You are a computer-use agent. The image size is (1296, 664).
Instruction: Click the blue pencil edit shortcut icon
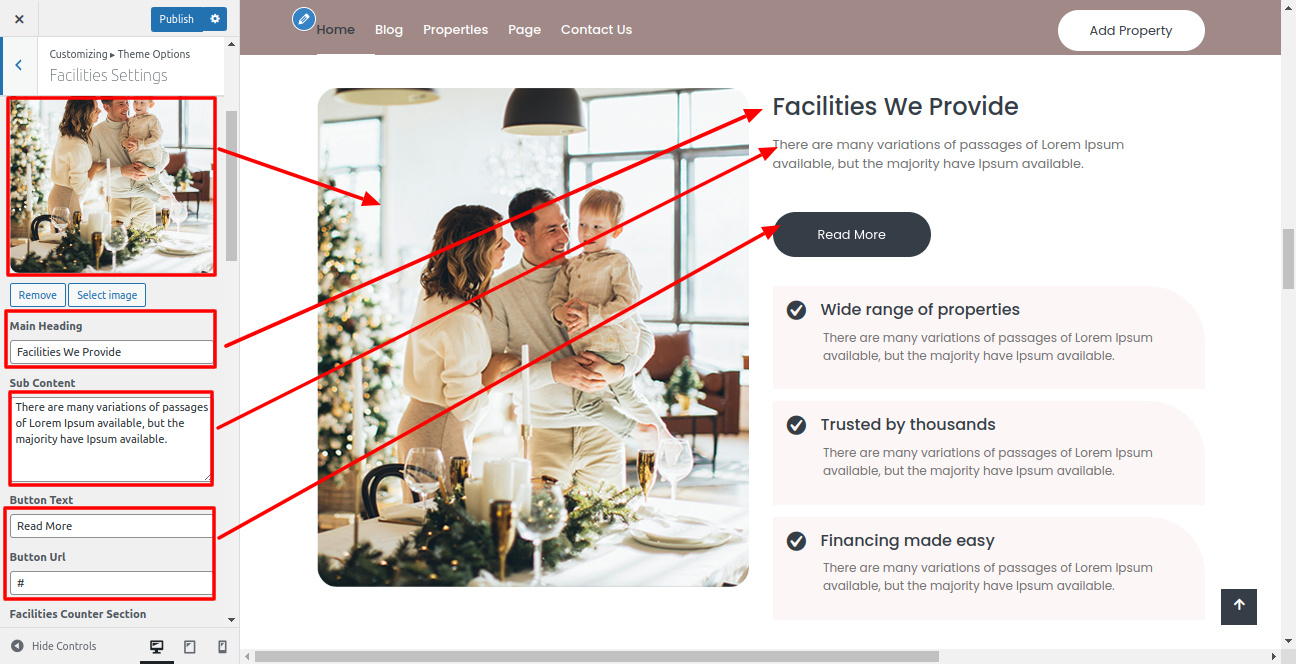click(x=304, y=19)
